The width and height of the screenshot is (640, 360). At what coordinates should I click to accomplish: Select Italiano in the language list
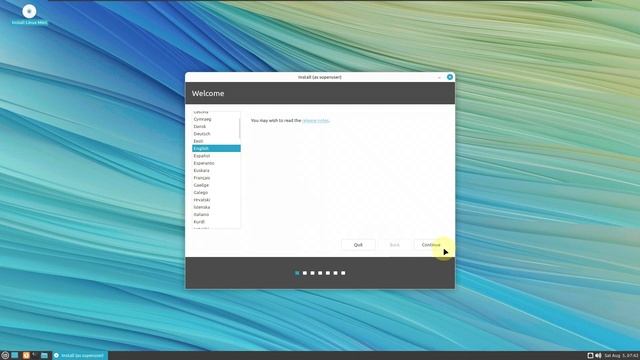[216, 215]
